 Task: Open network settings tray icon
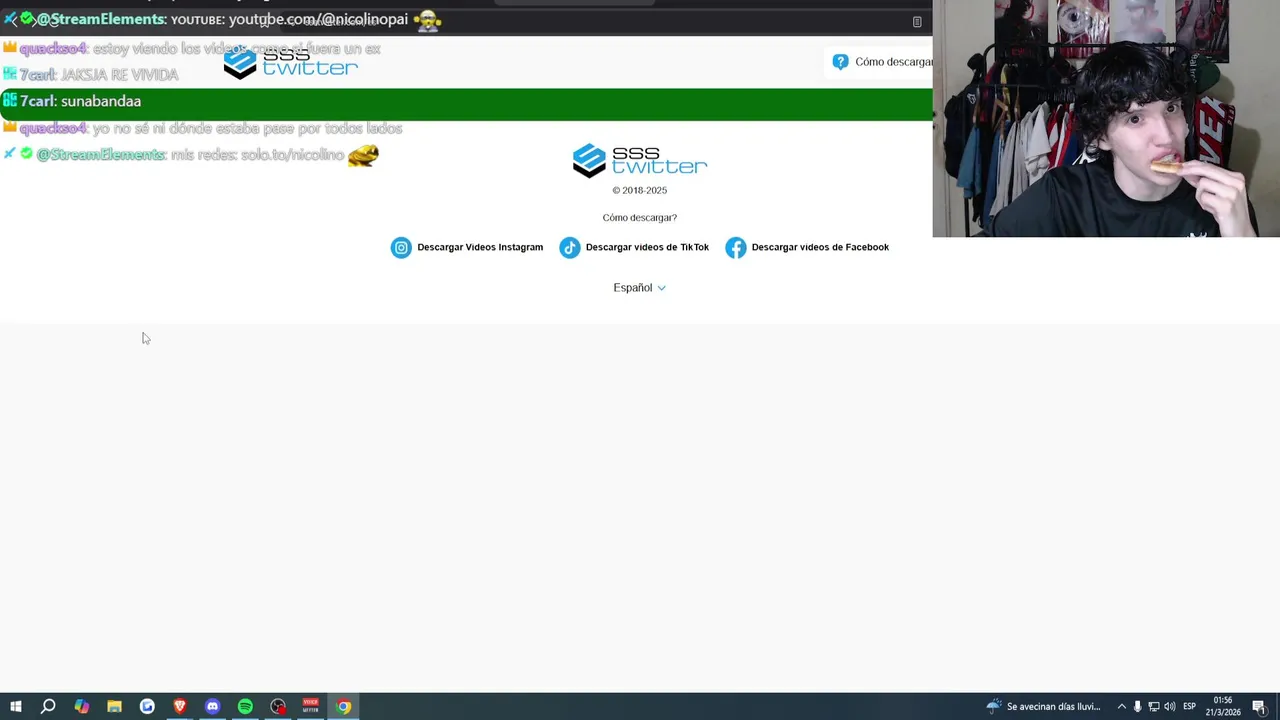[x=1153, y=706]
